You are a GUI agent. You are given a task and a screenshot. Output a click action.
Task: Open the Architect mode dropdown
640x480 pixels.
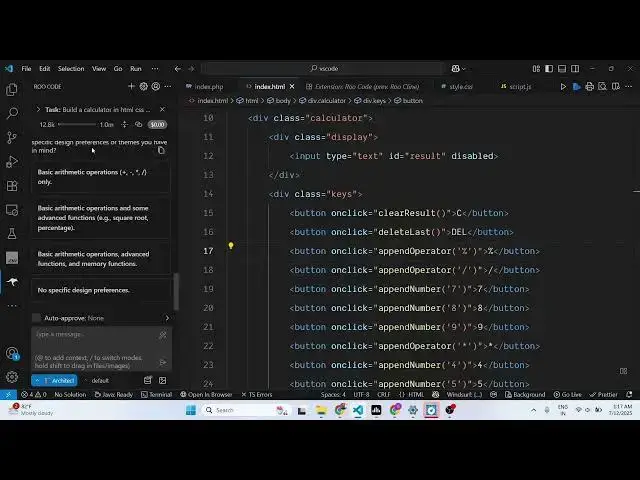(54, 380)
